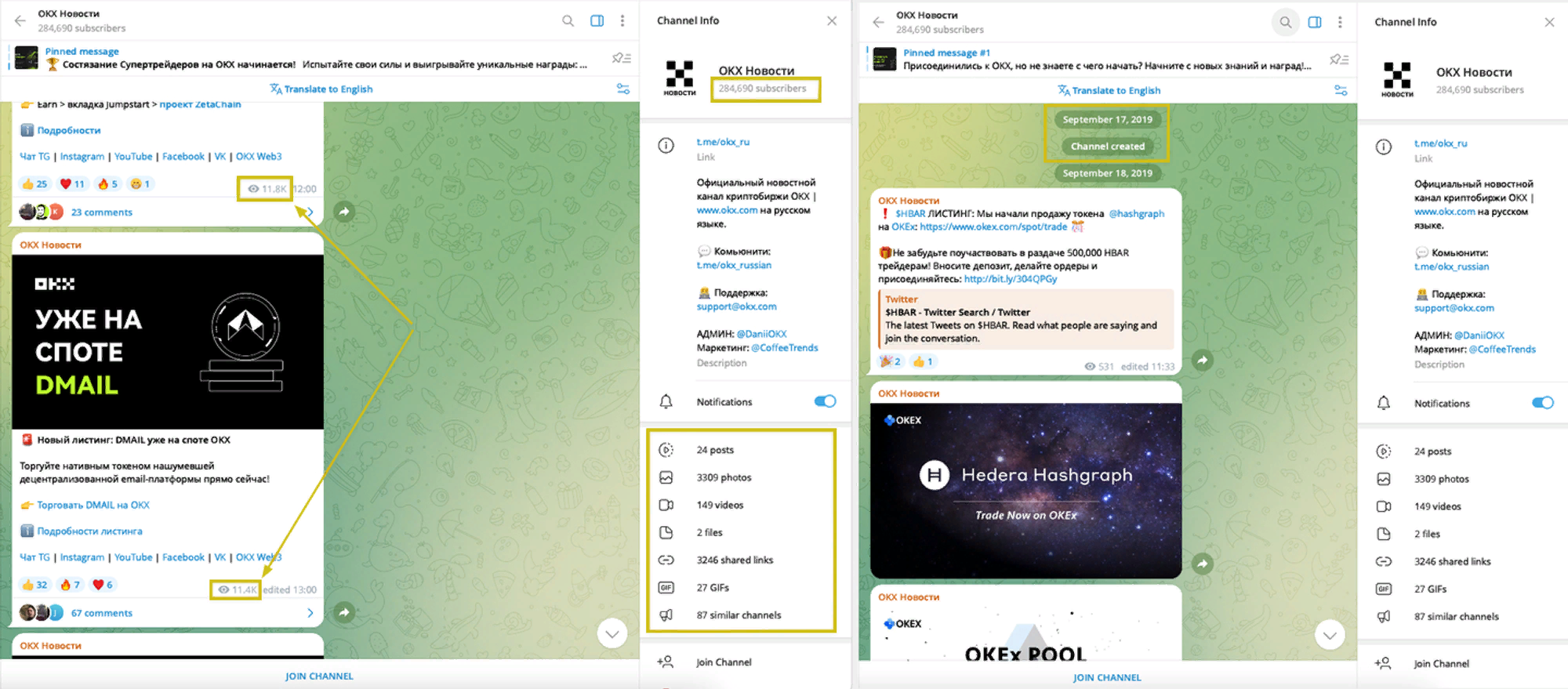Click t.me/okx_russian link in left panel
The image size is (1568, 689).
pos(734,265)
